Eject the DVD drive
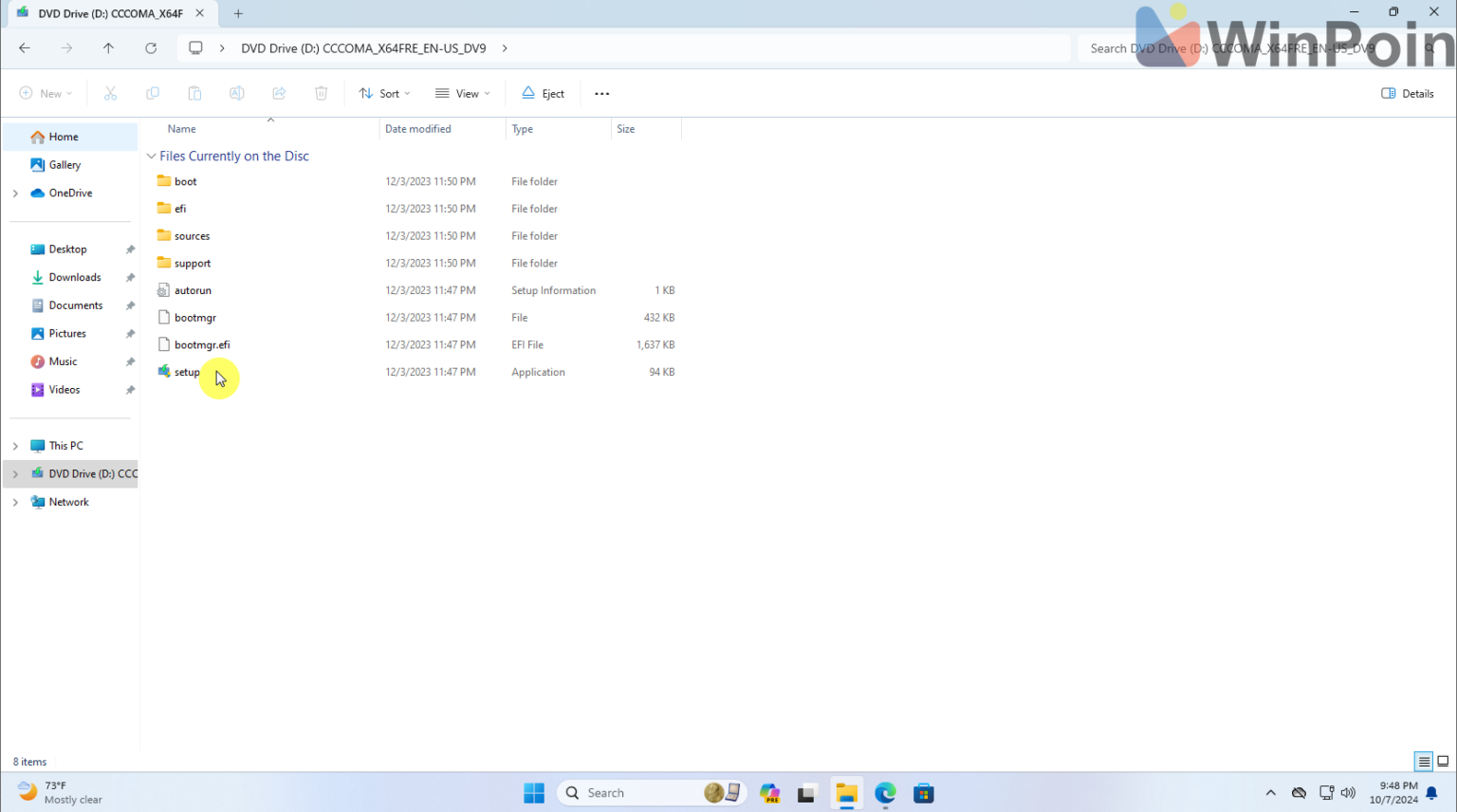Screen dimensions: 1457x812 pos(542,93)
